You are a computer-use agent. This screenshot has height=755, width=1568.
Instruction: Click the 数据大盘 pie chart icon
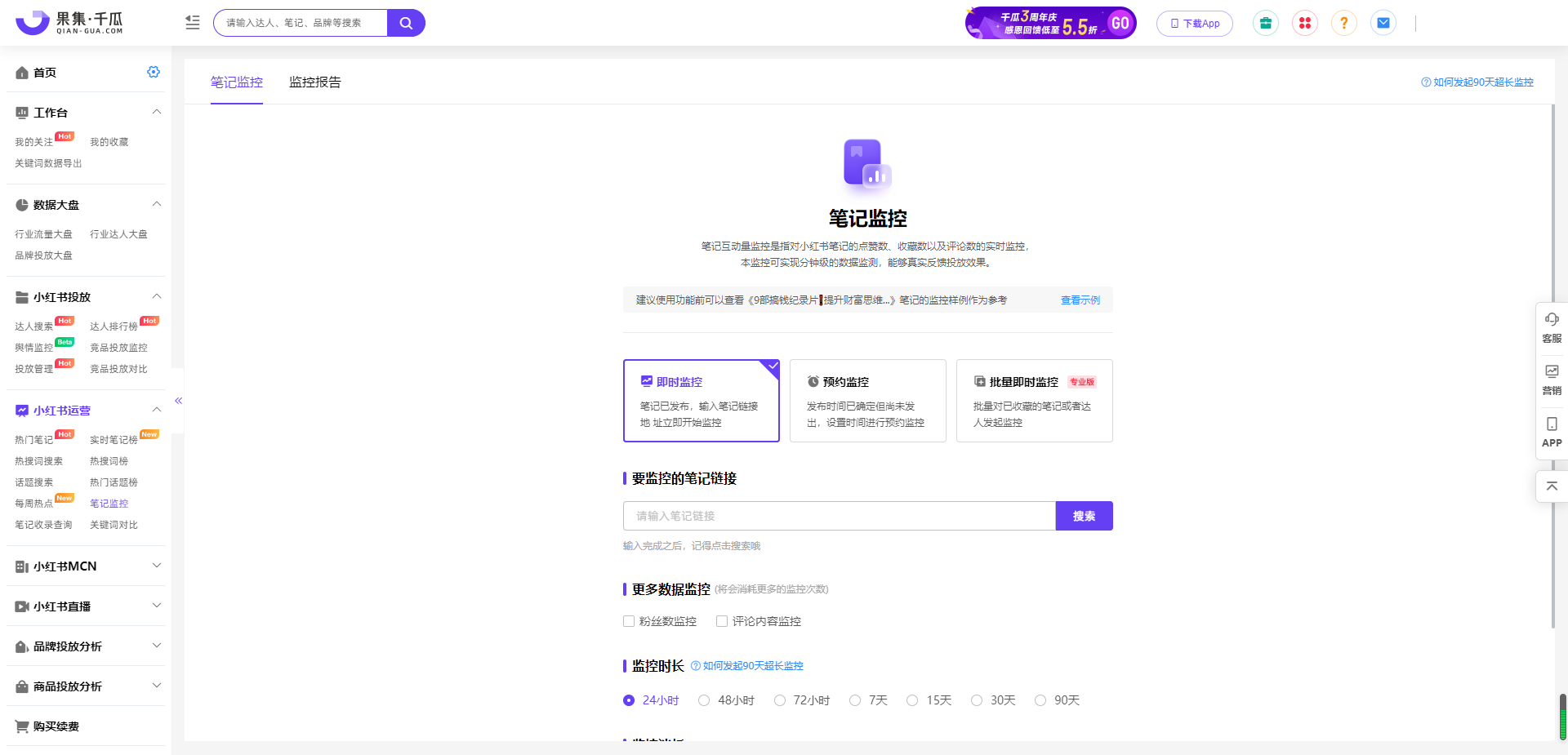tap(22, 205)
